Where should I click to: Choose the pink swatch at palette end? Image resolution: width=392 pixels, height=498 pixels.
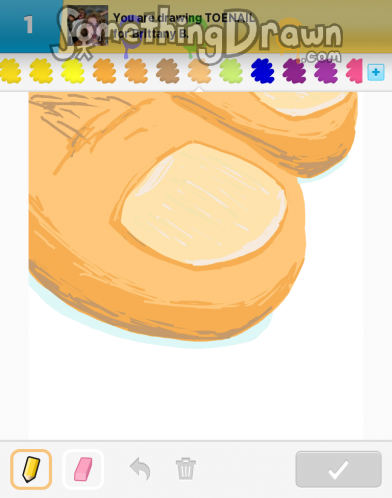[x=354, y=71]
